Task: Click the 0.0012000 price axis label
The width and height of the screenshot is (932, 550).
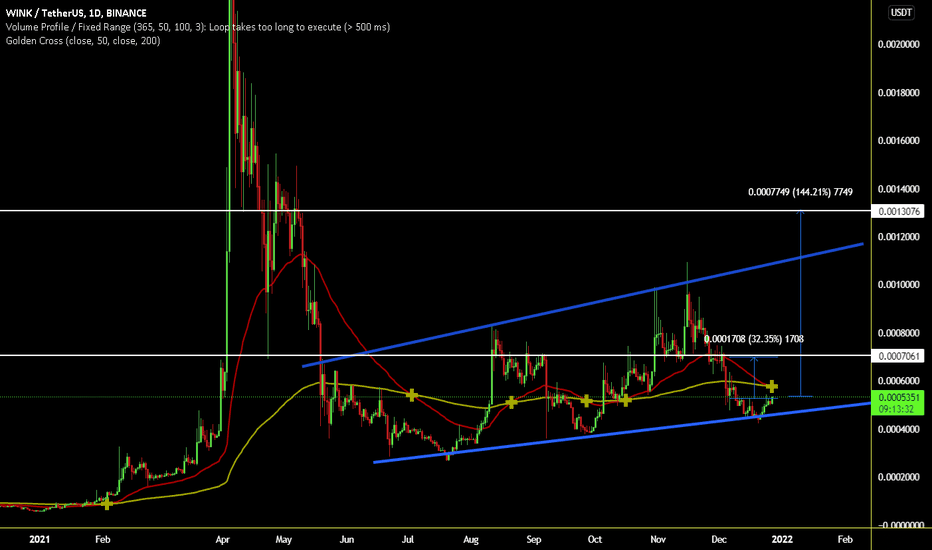Action: click(898, 237)
